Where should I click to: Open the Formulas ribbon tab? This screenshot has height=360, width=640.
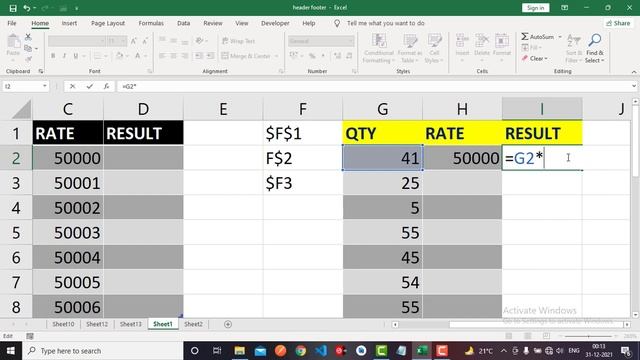[151, 23]
